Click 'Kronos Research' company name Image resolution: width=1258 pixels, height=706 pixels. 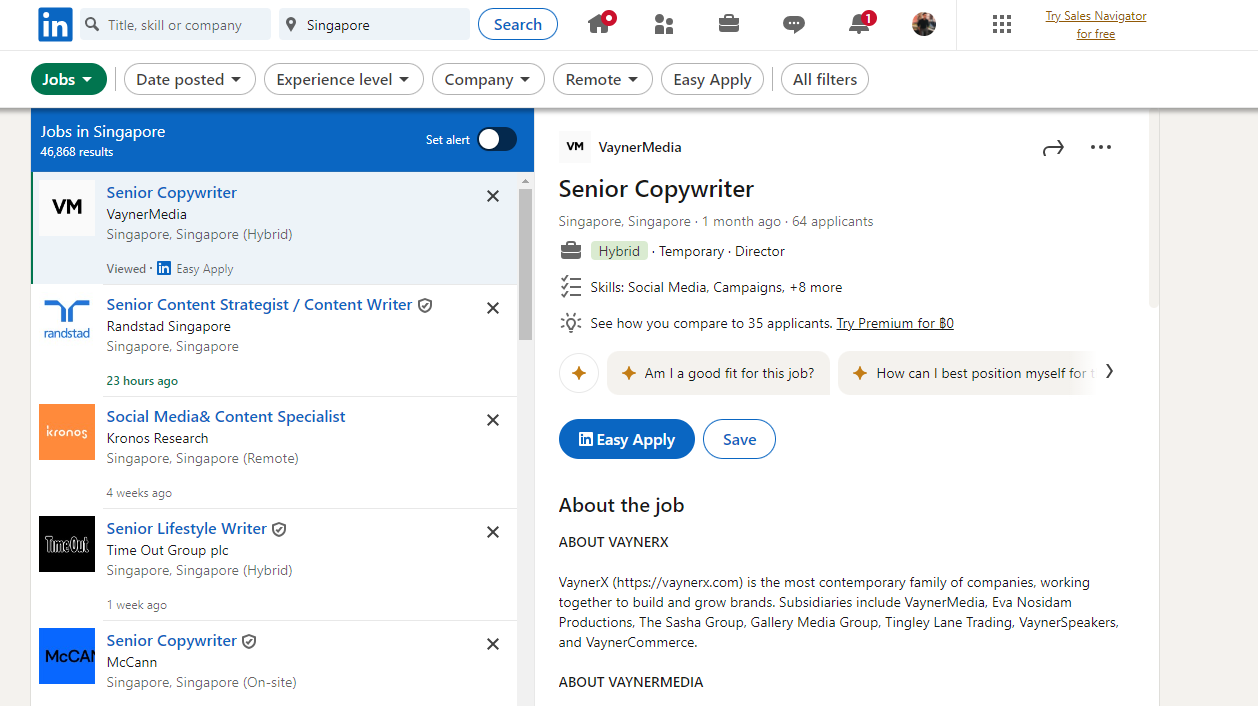[158, 438]
